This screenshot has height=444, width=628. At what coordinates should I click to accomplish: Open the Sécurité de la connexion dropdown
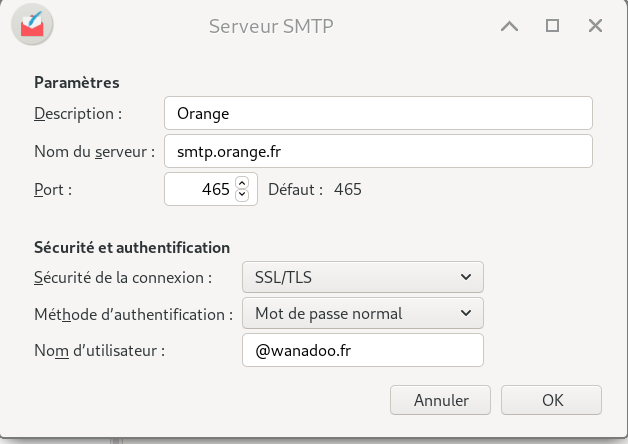(x=362, y=277)
